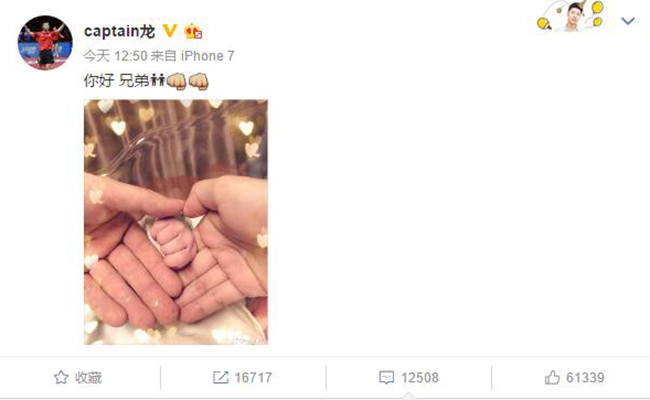650x400 pixels.
Task: Toggle like on the 61339 count
Action: [574, 377]
